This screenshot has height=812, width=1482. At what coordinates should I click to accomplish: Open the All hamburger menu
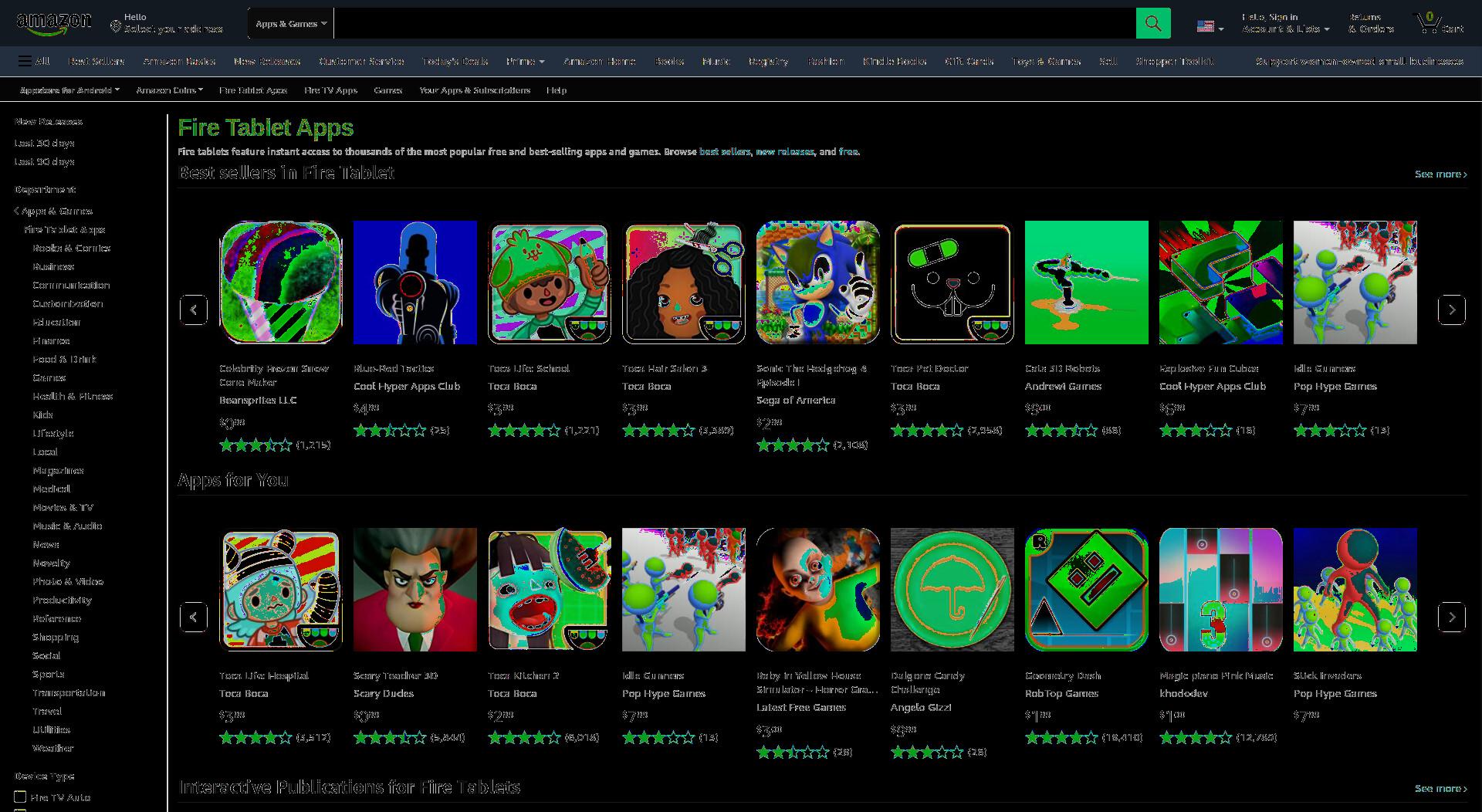35,61
